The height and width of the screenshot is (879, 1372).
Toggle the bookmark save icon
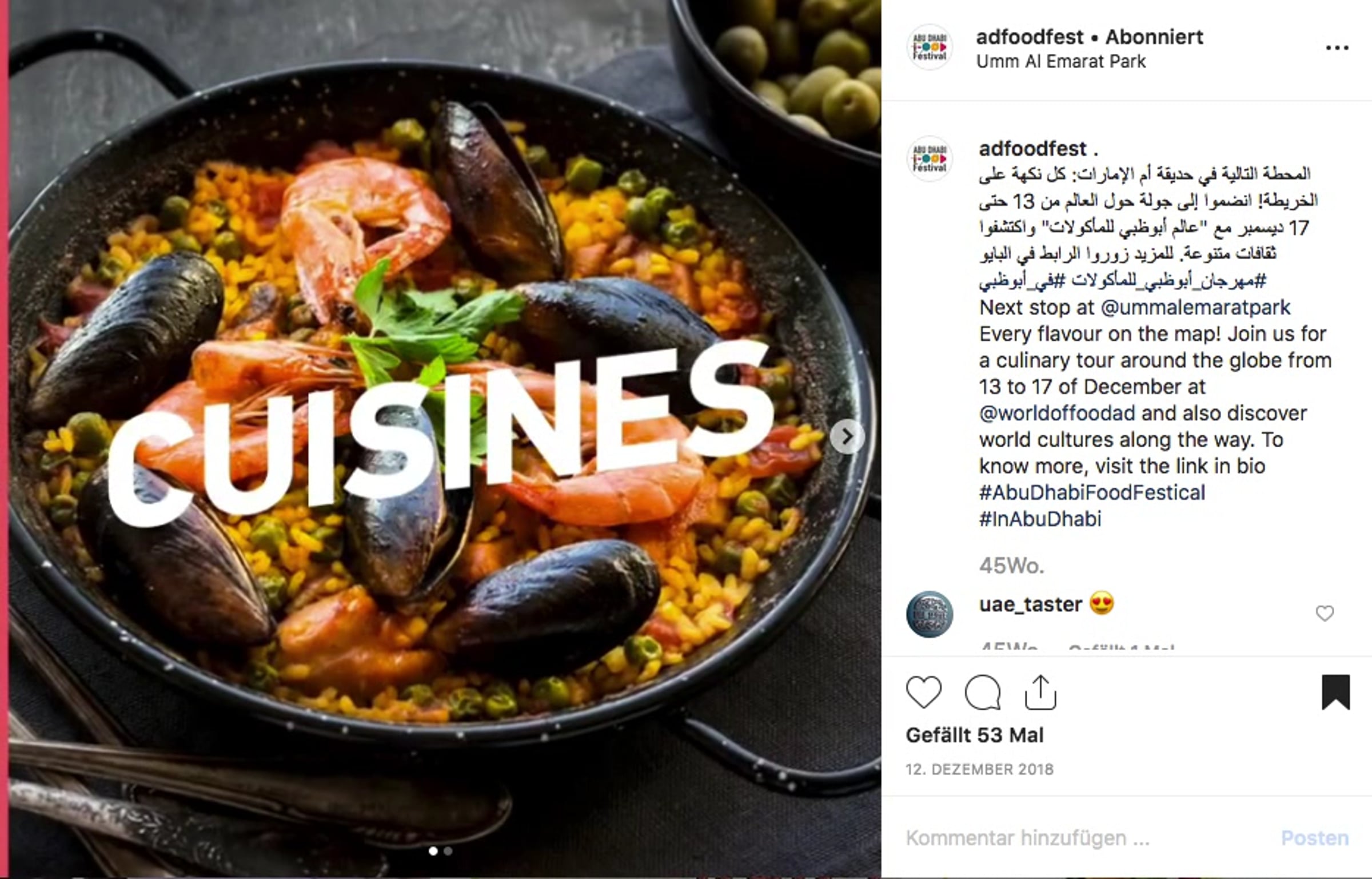1336,692
